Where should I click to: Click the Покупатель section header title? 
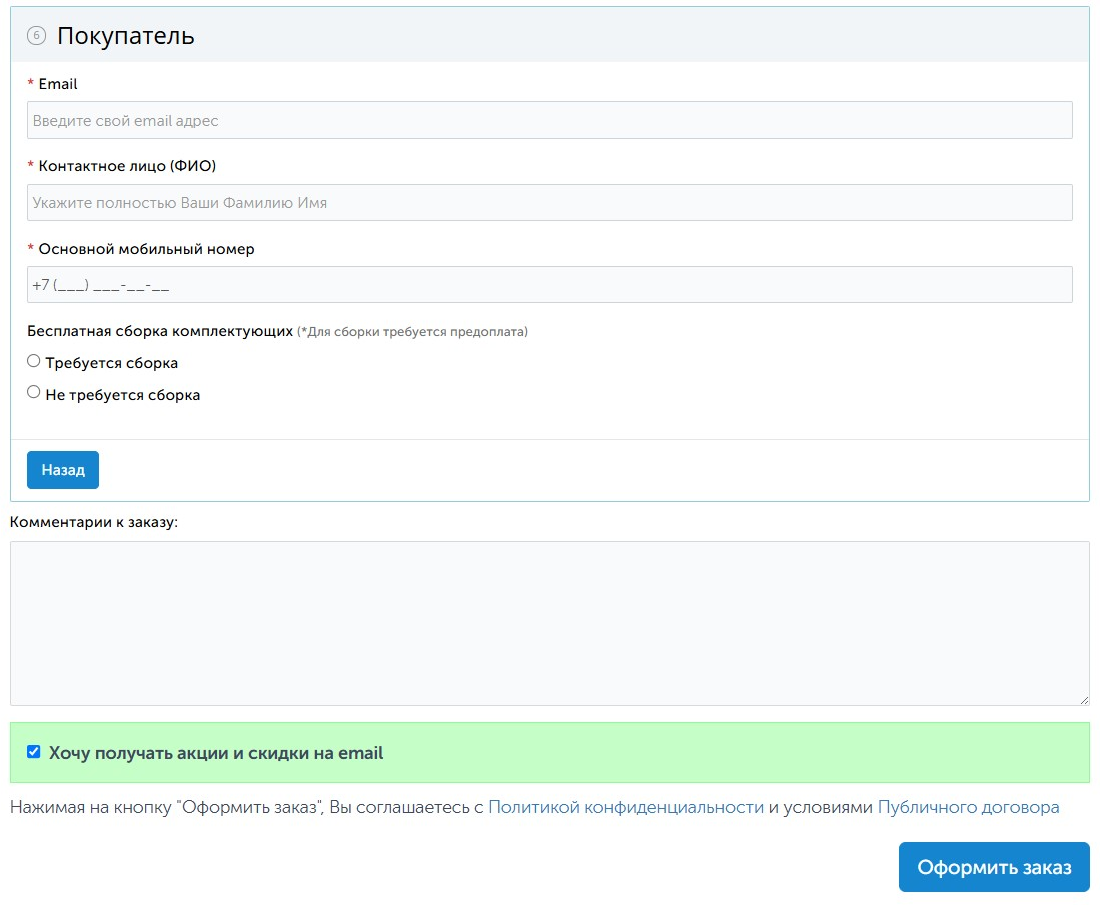point(125,36)
